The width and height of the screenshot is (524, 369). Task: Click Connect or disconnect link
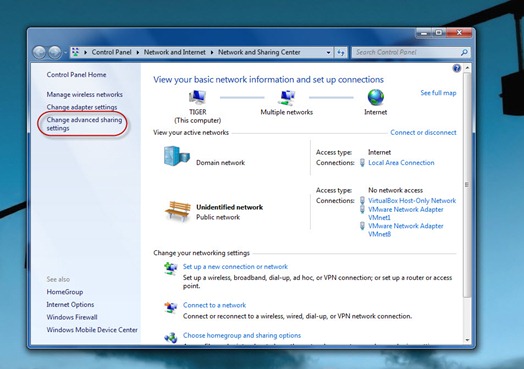423,132
